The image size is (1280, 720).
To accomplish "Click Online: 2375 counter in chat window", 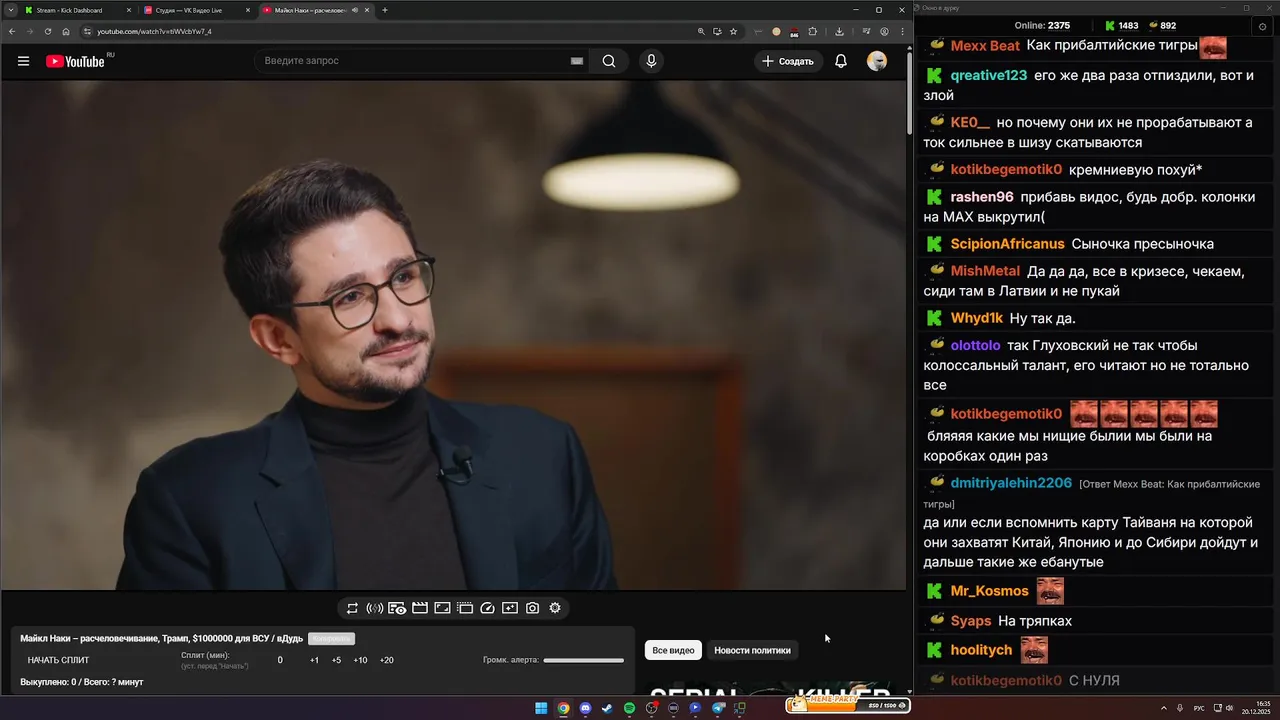I will click(1042, 26).
